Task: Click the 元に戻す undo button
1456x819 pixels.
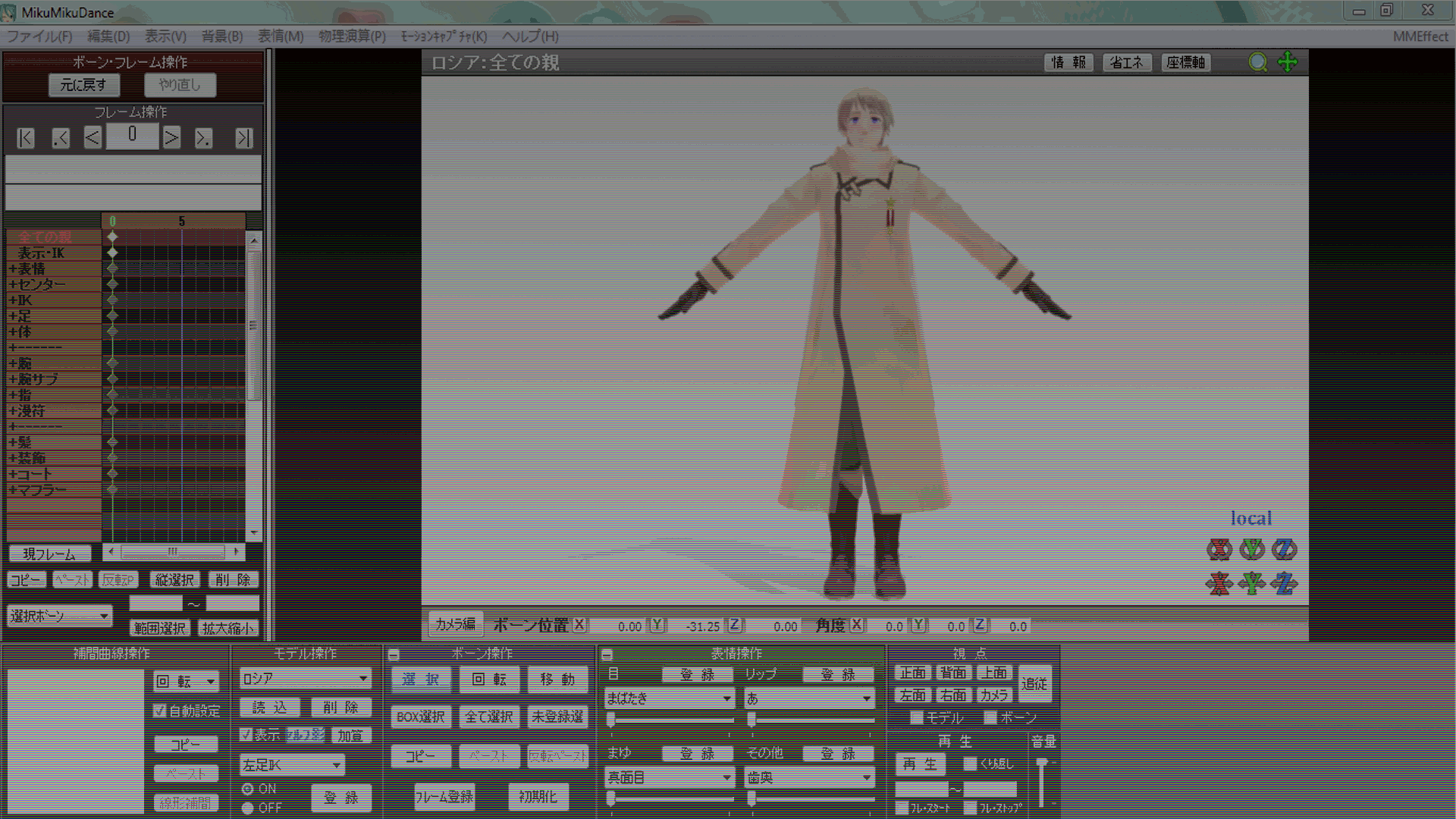Action: pyautogui.click(x=83, y=85)
